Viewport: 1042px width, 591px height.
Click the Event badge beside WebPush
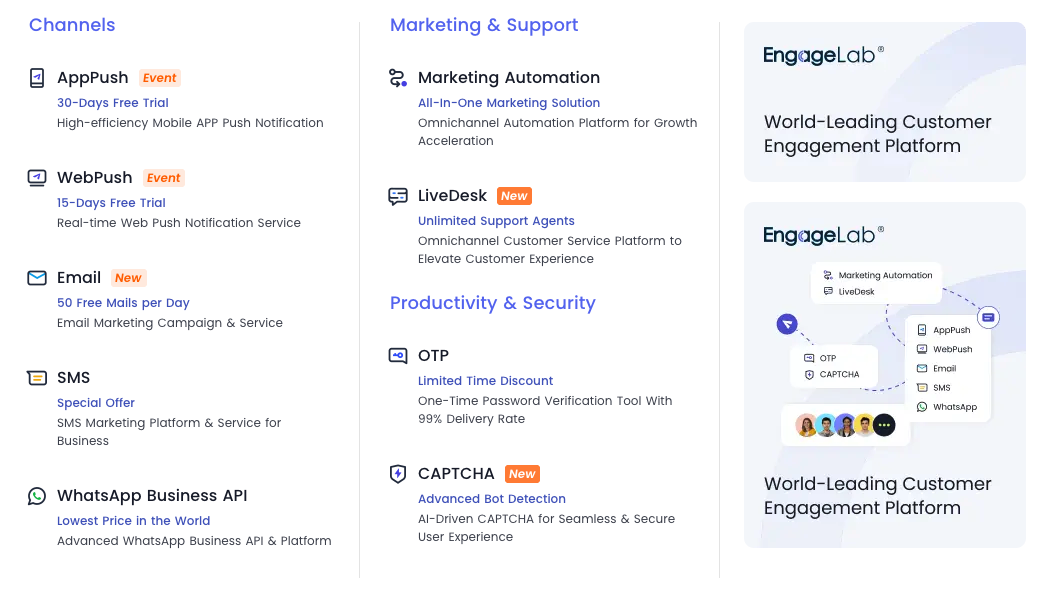click(163, 178)
